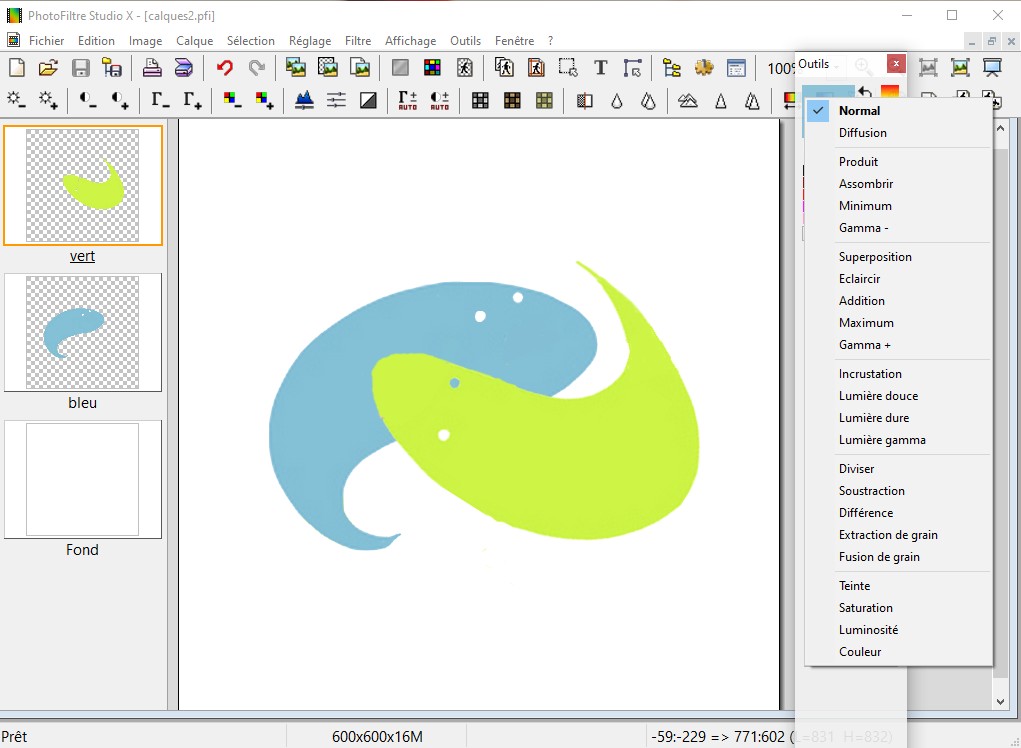The height and width of the screenshot is (748, 1021).
Task: Select the checked Normal blend mode
Action: pos(899,111)
